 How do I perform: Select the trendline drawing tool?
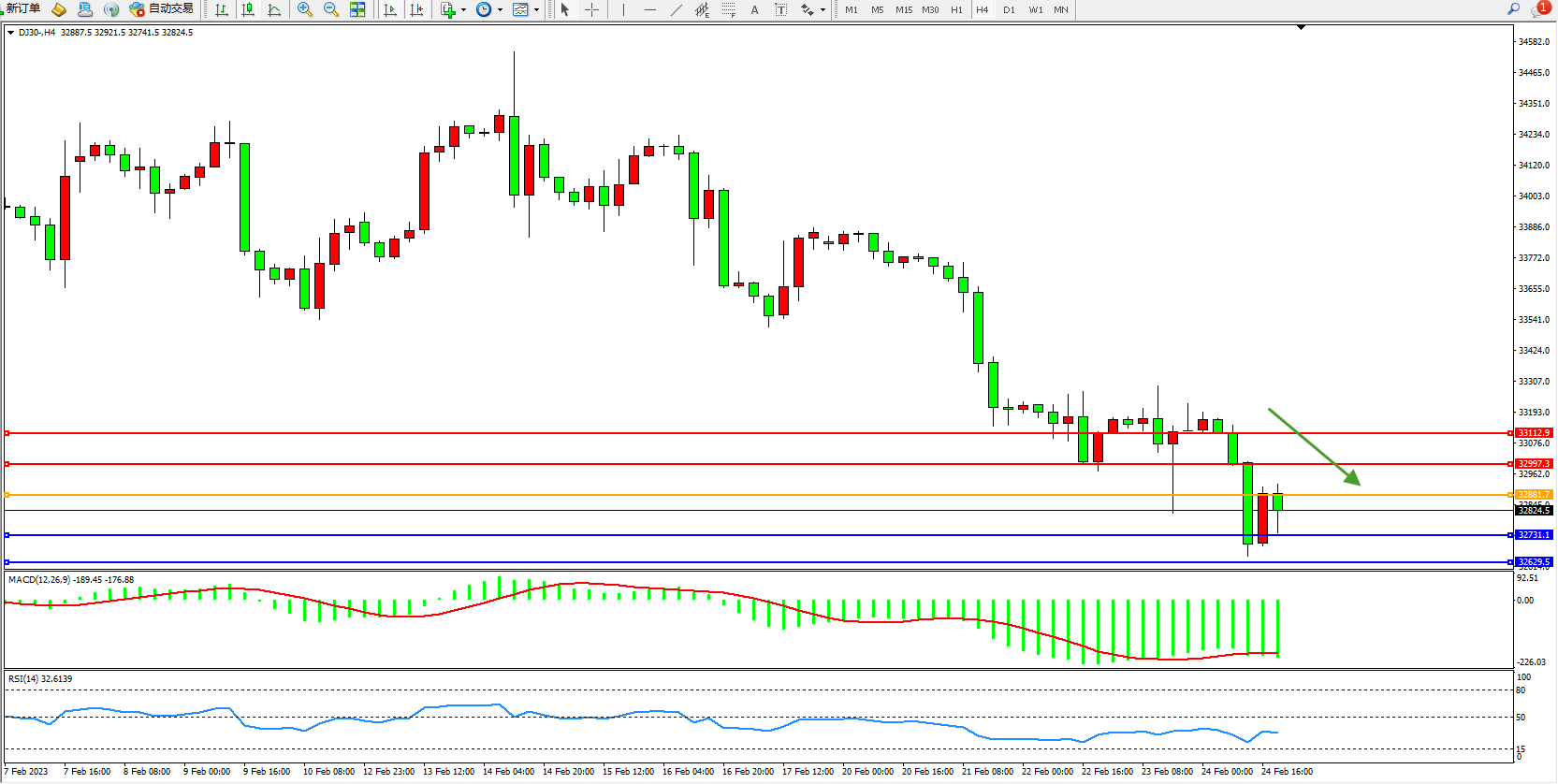pos(677,9)
